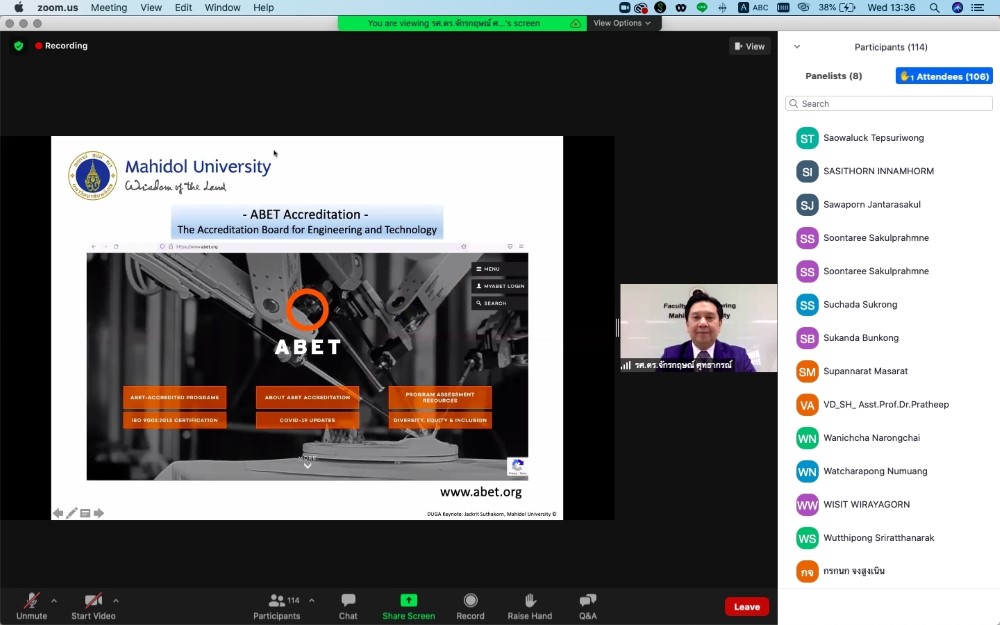Click the green encryption shield icon
The image size is (1000, 625).
coord(18,46)
